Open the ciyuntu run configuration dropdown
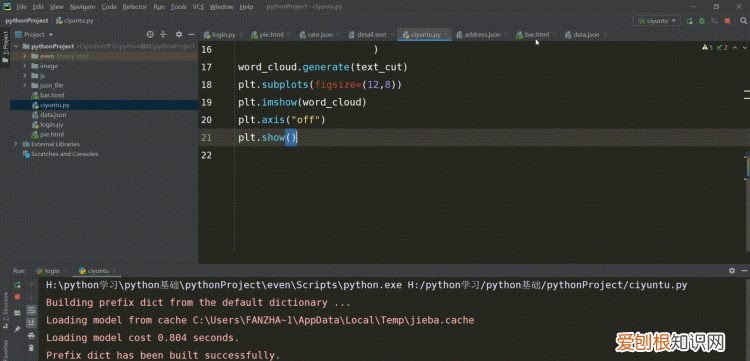Image resolution: width=750 pixels, height=361 pixels. pyautogui.click(x=657, y=21)
